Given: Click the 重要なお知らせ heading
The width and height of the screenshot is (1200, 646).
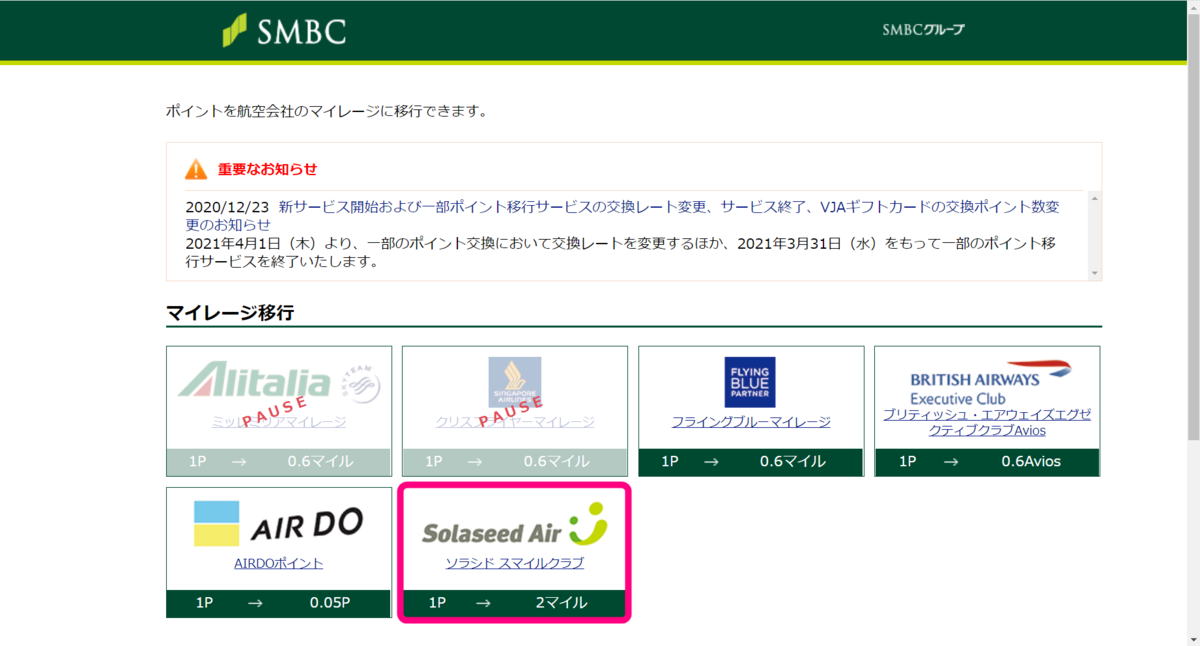Looking at the screenshot, I should (268, 169).
